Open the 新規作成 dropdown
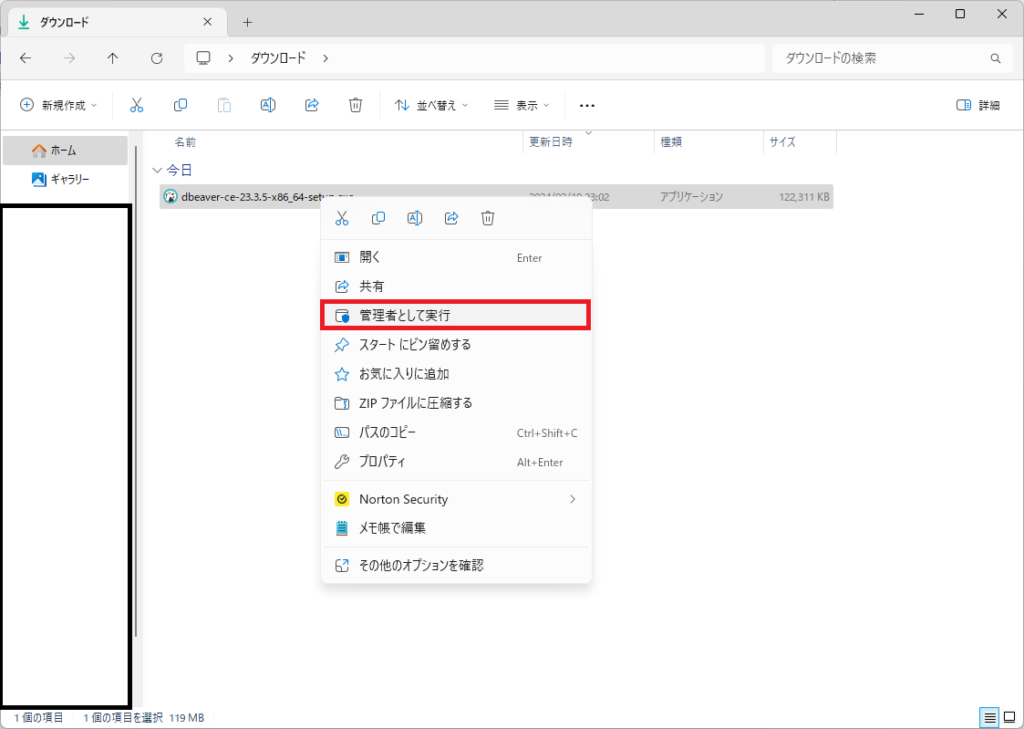 click(59, 105)
